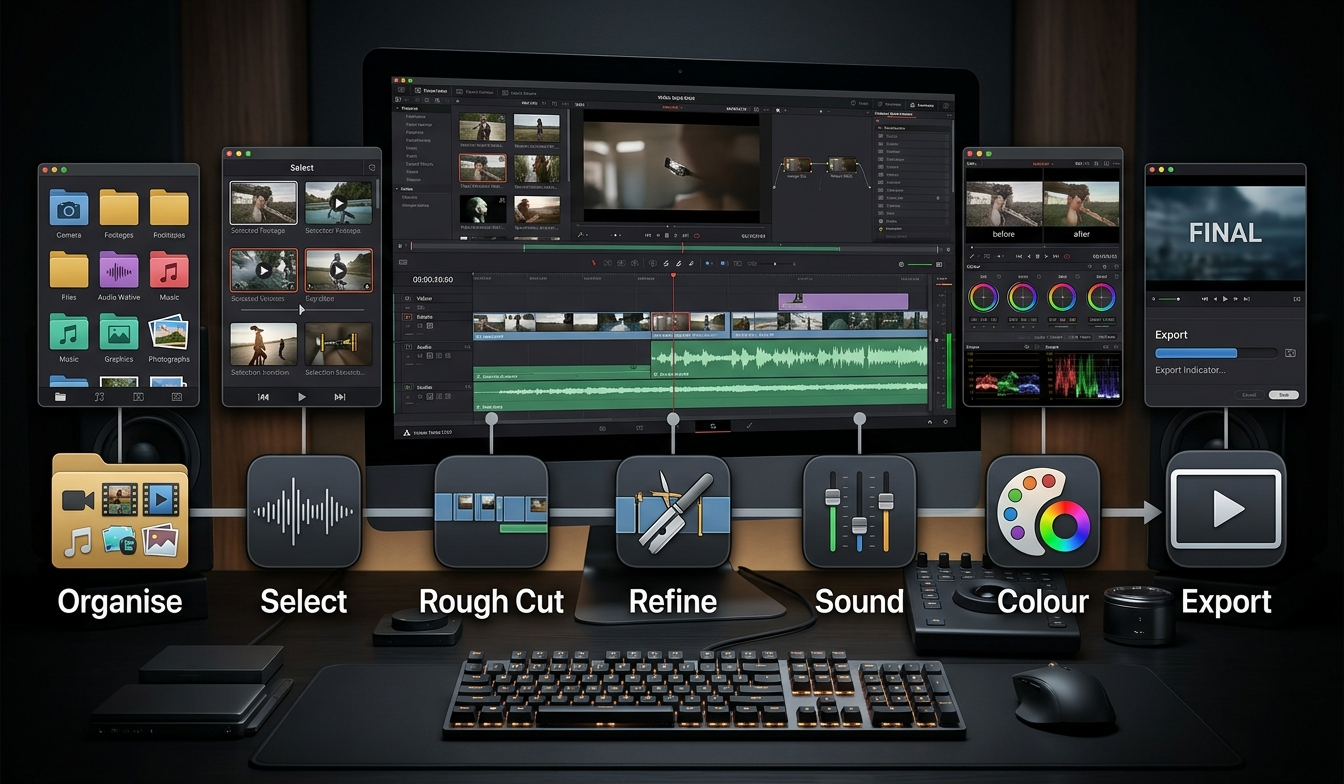Open the red Music folder
The height and width of the screenshot is (784, 1344).
[x=169, y=270]
